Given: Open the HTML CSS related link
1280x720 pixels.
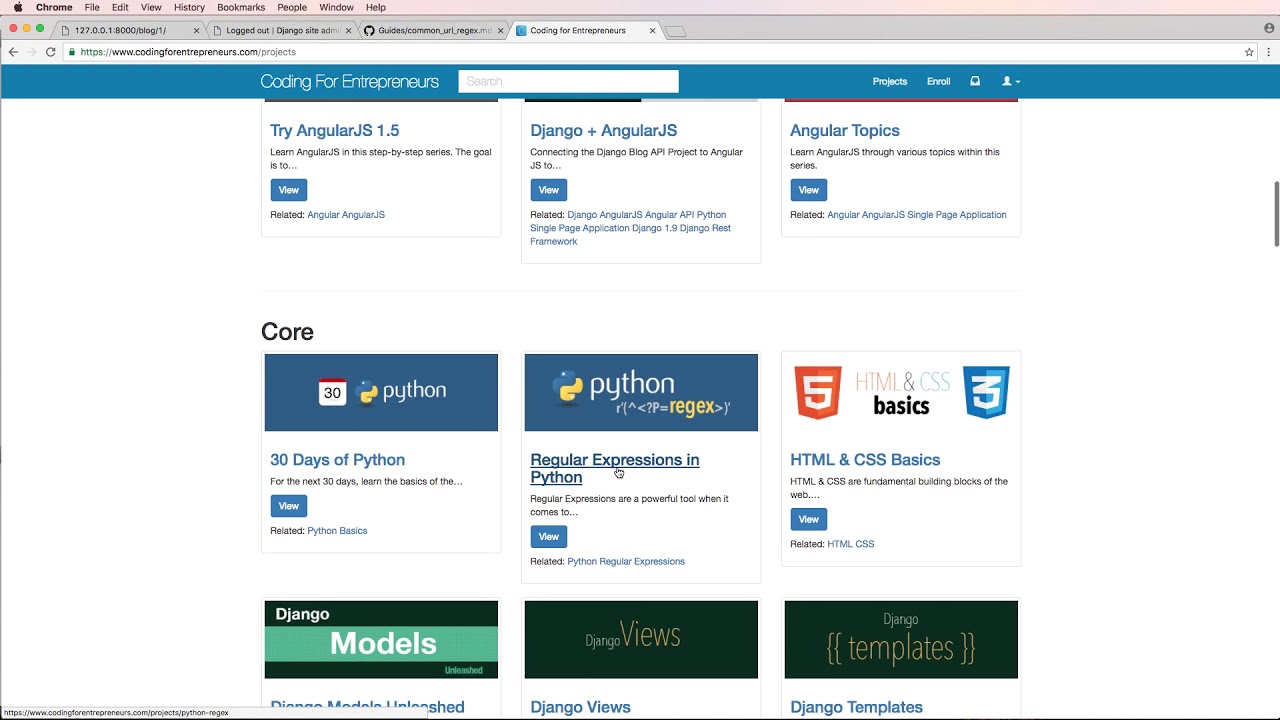Looking at the screenshot, I should point(851,544).
